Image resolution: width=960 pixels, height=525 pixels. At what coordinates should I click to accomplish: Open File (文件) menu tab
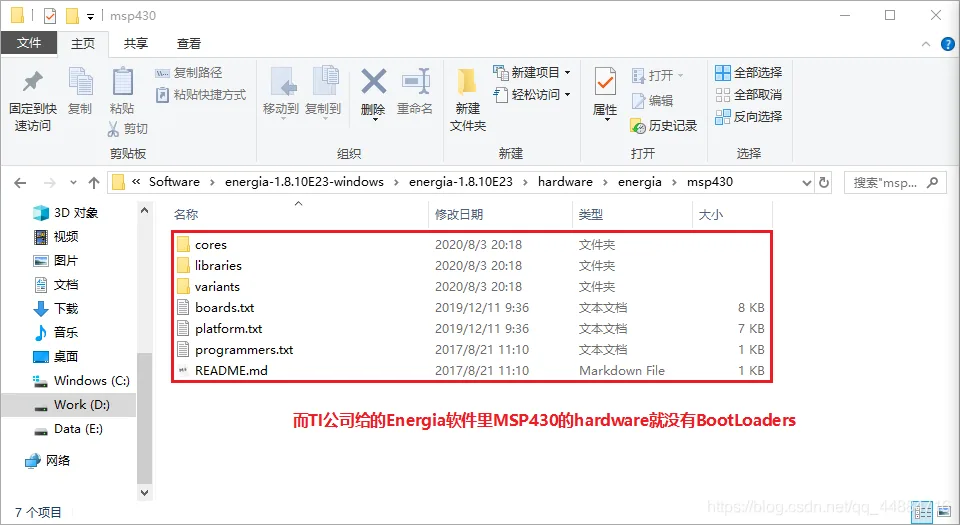click(29, 43)
